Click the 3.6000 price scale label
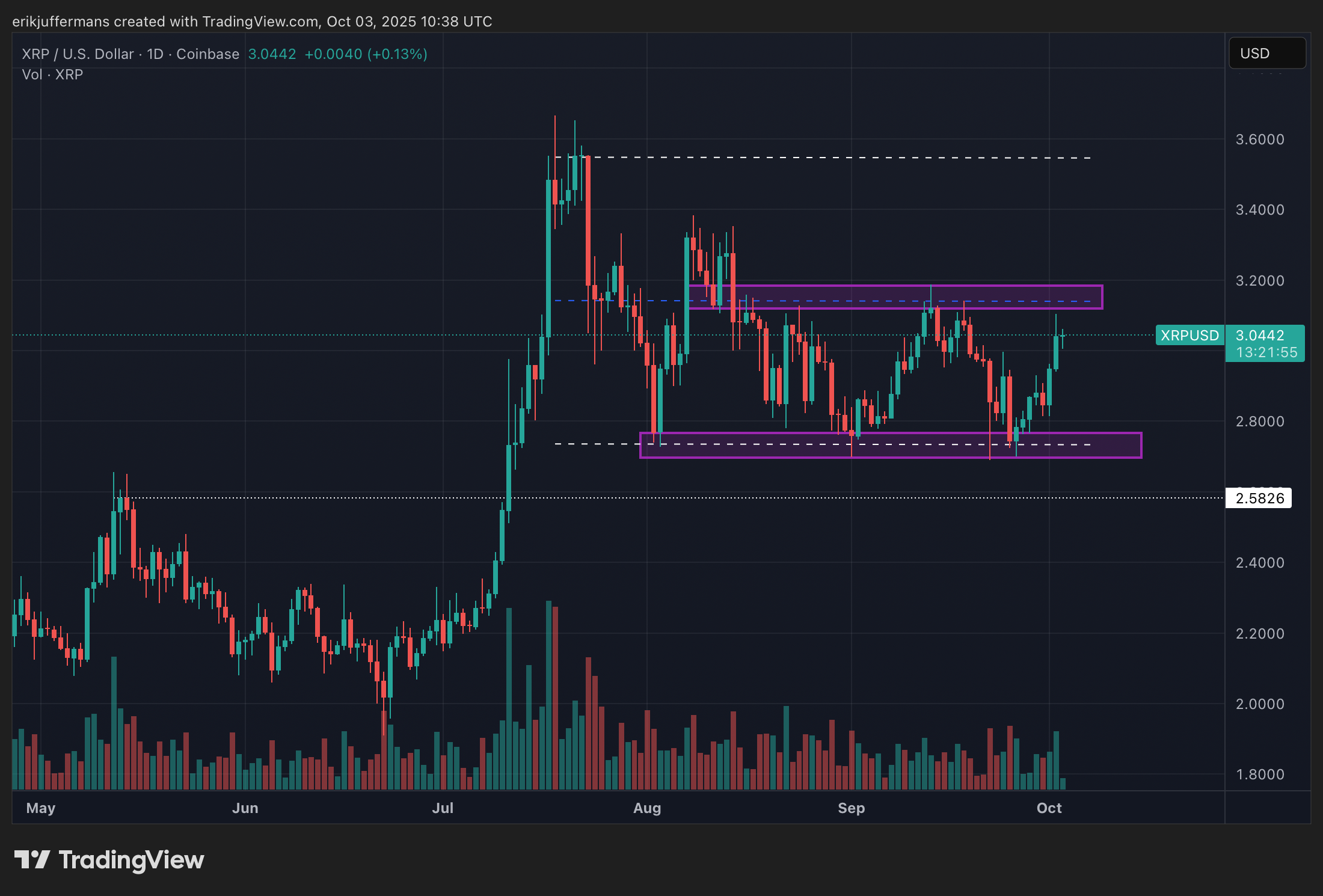 pos(1259,140)
